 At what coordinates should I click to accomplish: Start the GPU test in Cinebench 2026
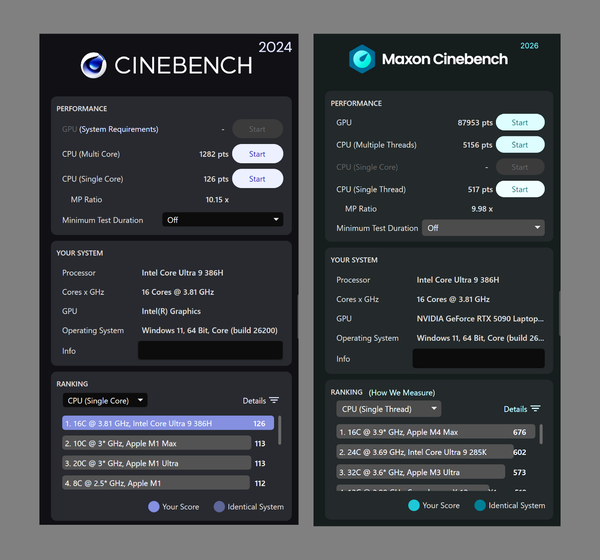pyautogui.click(x=520, y=122)
